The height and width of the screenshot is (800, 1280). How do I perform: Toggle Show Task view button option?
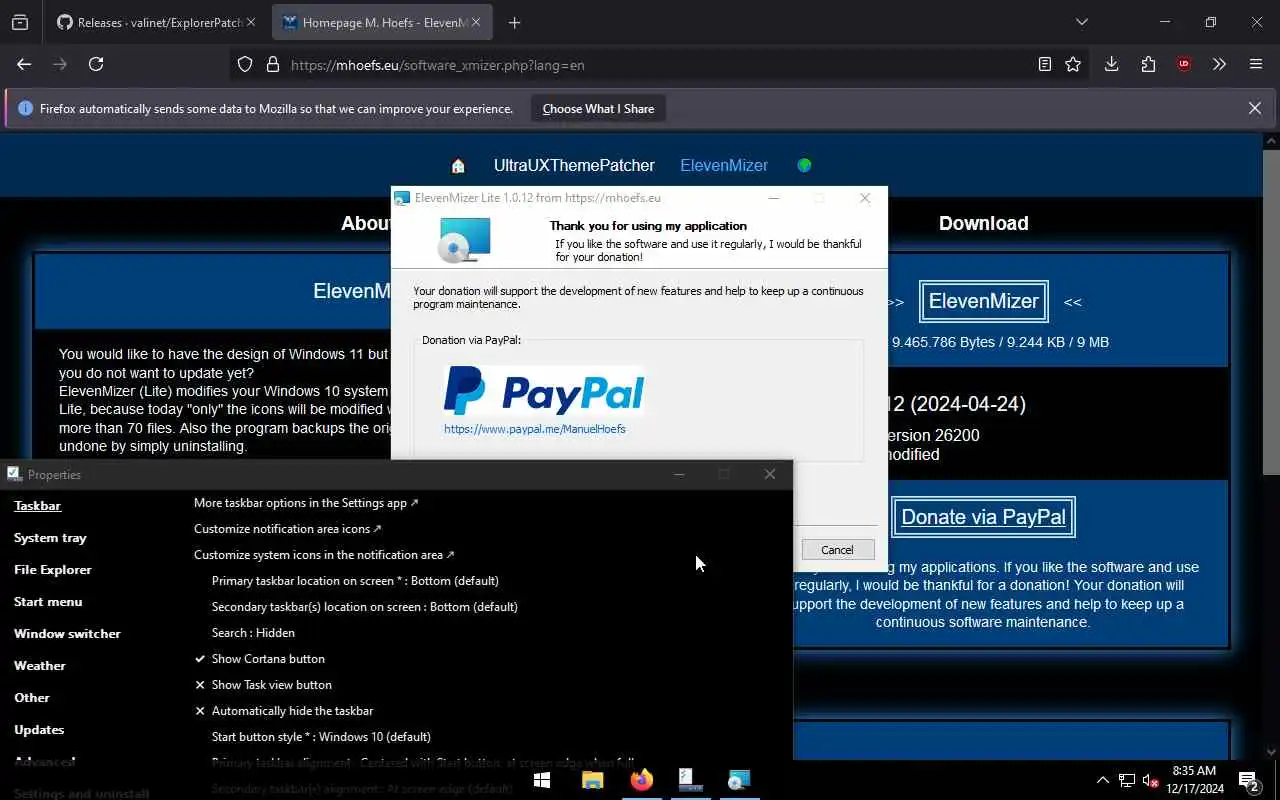[x=263, y=685]
